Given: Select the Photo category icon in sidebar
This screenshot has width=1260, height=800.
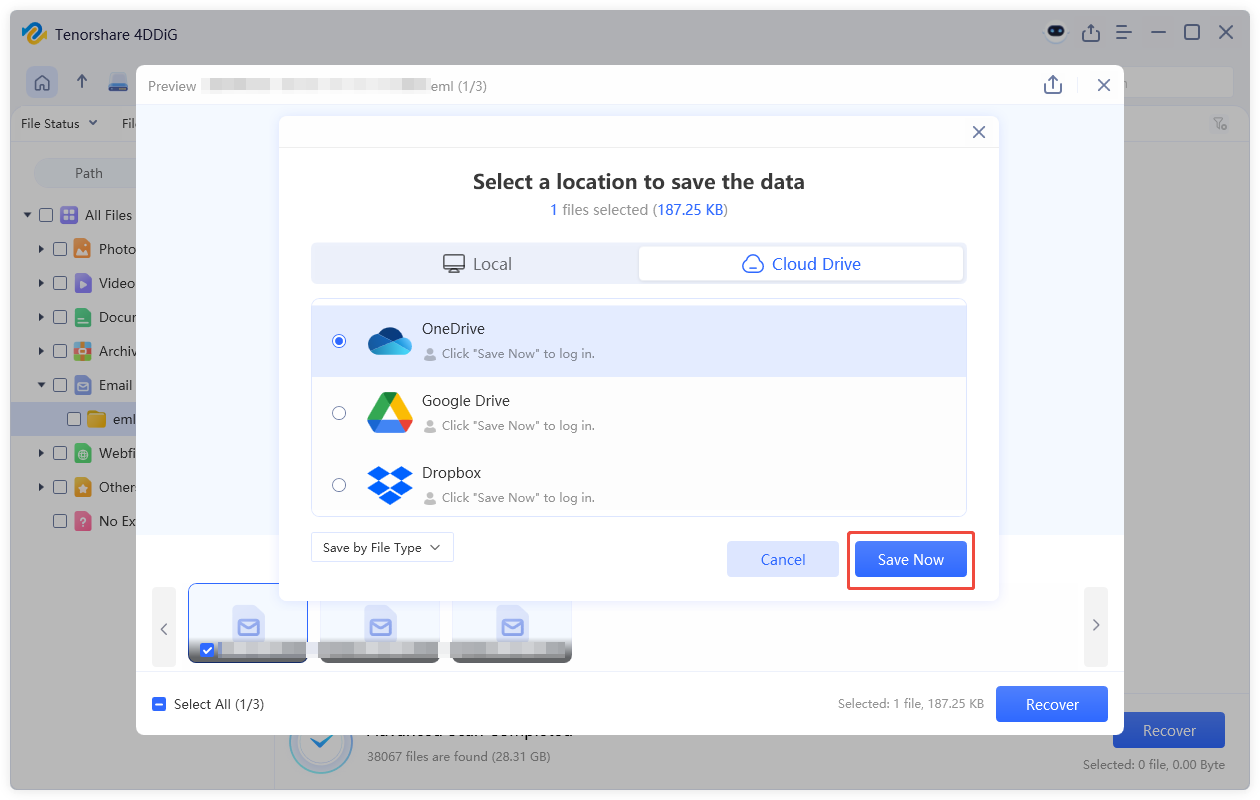Looking at the screenshot, I should pyautogui.click(x=81, y=248).
